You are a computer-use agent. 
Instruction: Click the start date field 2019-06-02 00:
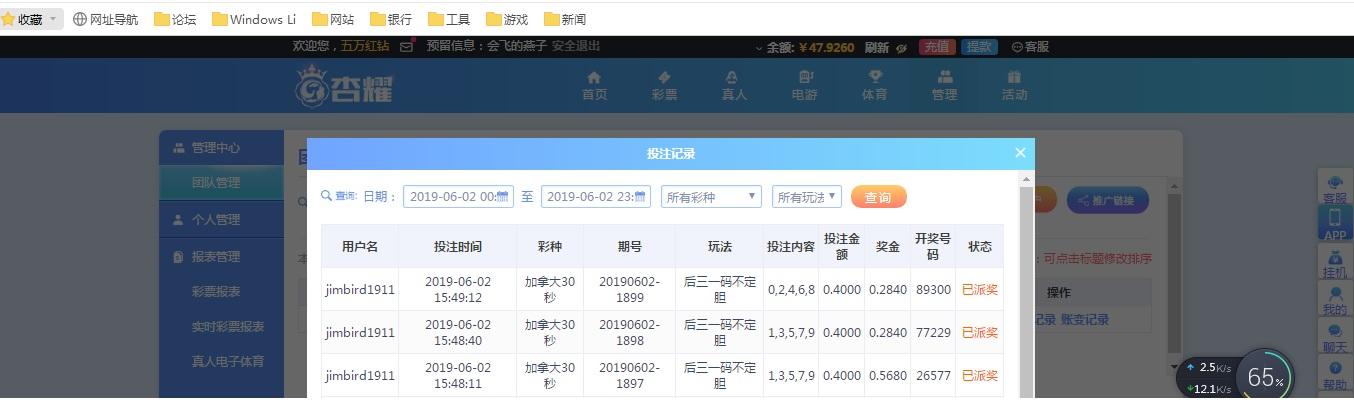pos(458,197)
